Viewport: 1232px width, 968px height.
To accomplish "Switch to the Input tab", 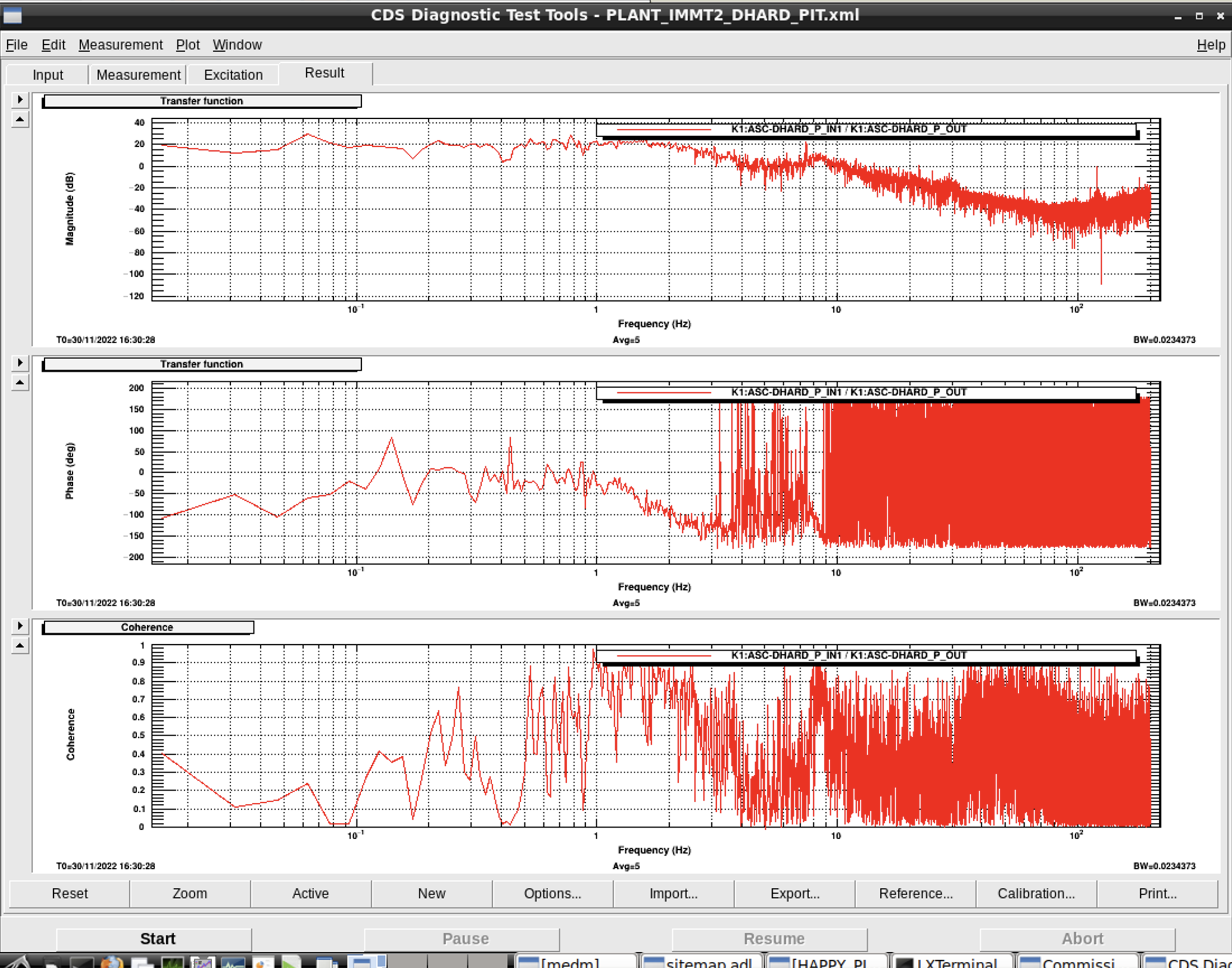I will (x=48, y=75).
